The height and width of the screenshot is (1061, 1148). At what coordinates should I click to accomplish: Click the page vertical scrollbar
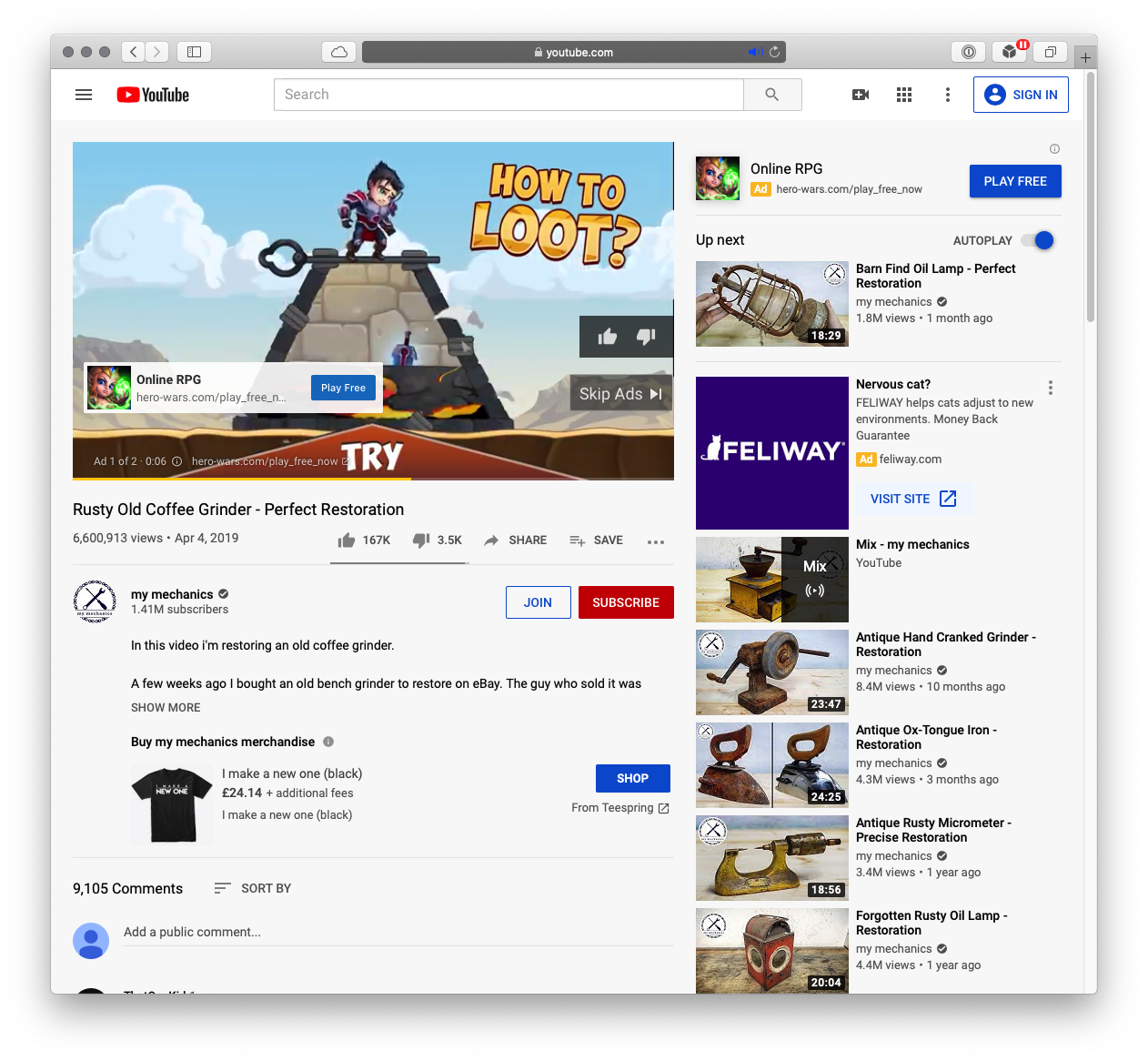pyautogui.click(x=1091, y=197)
